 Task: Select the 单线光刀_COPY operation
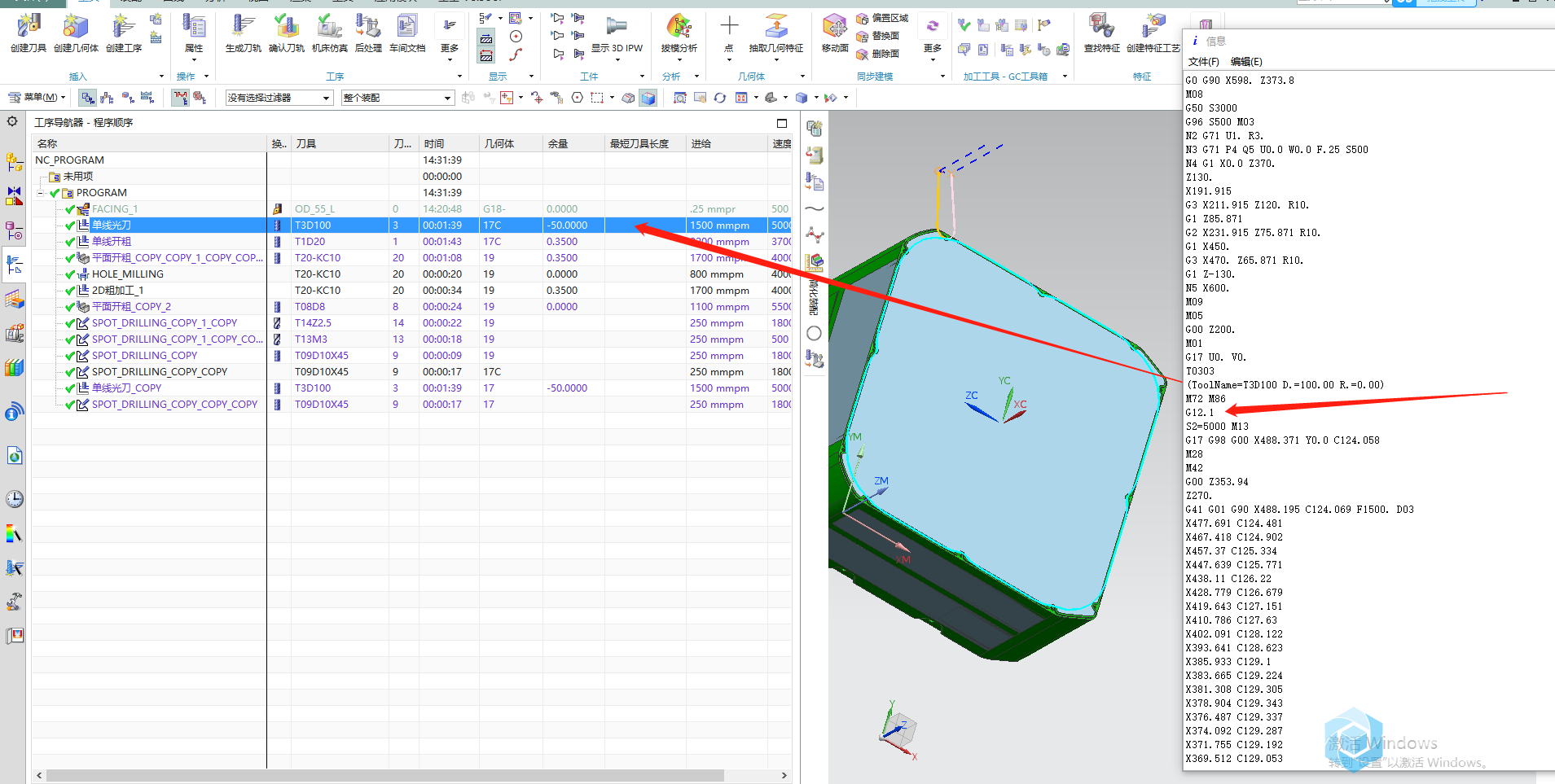point(126,388)
